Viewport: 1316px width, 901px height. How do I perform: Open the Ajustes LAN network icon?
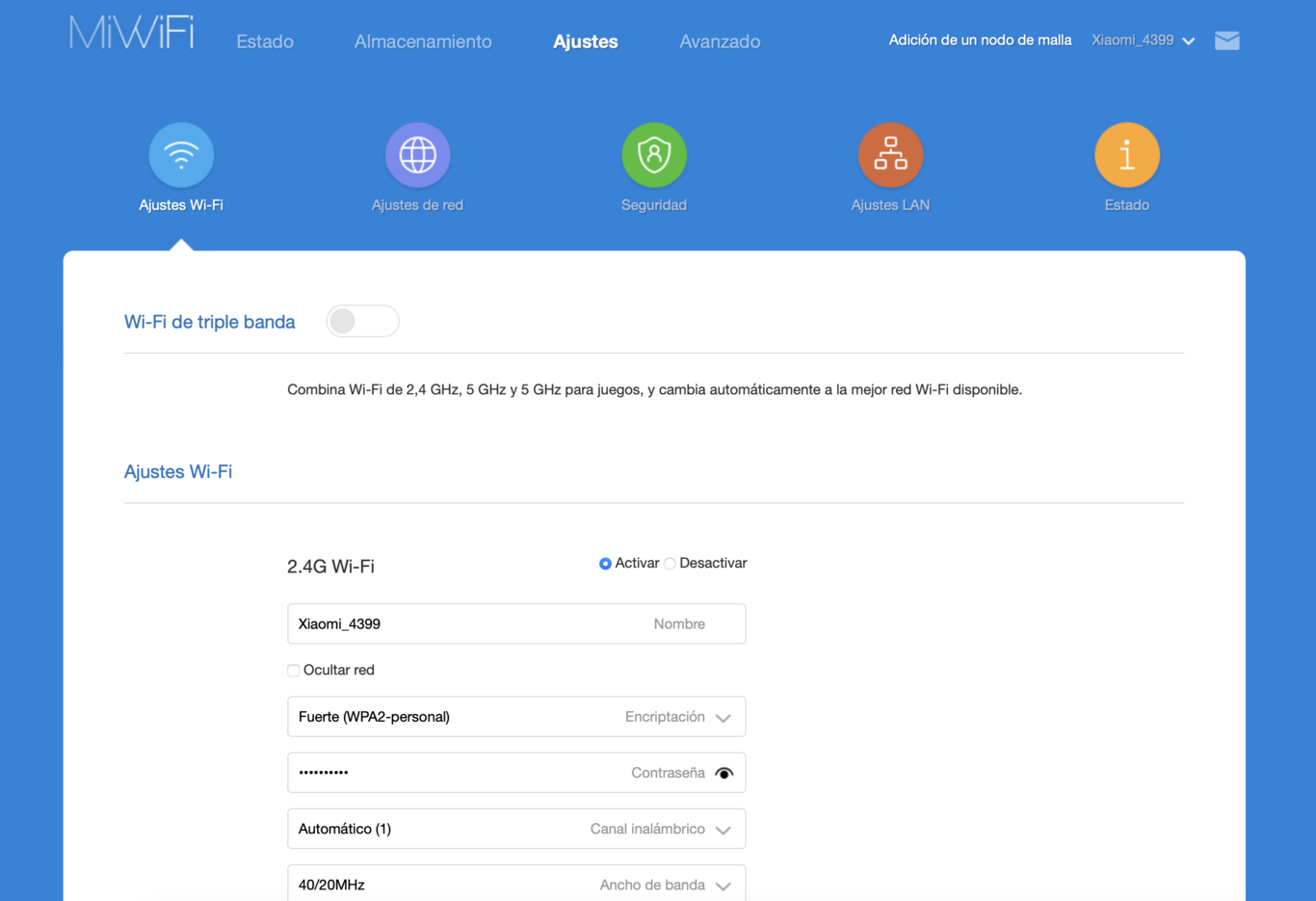click(x=890, y=155)
